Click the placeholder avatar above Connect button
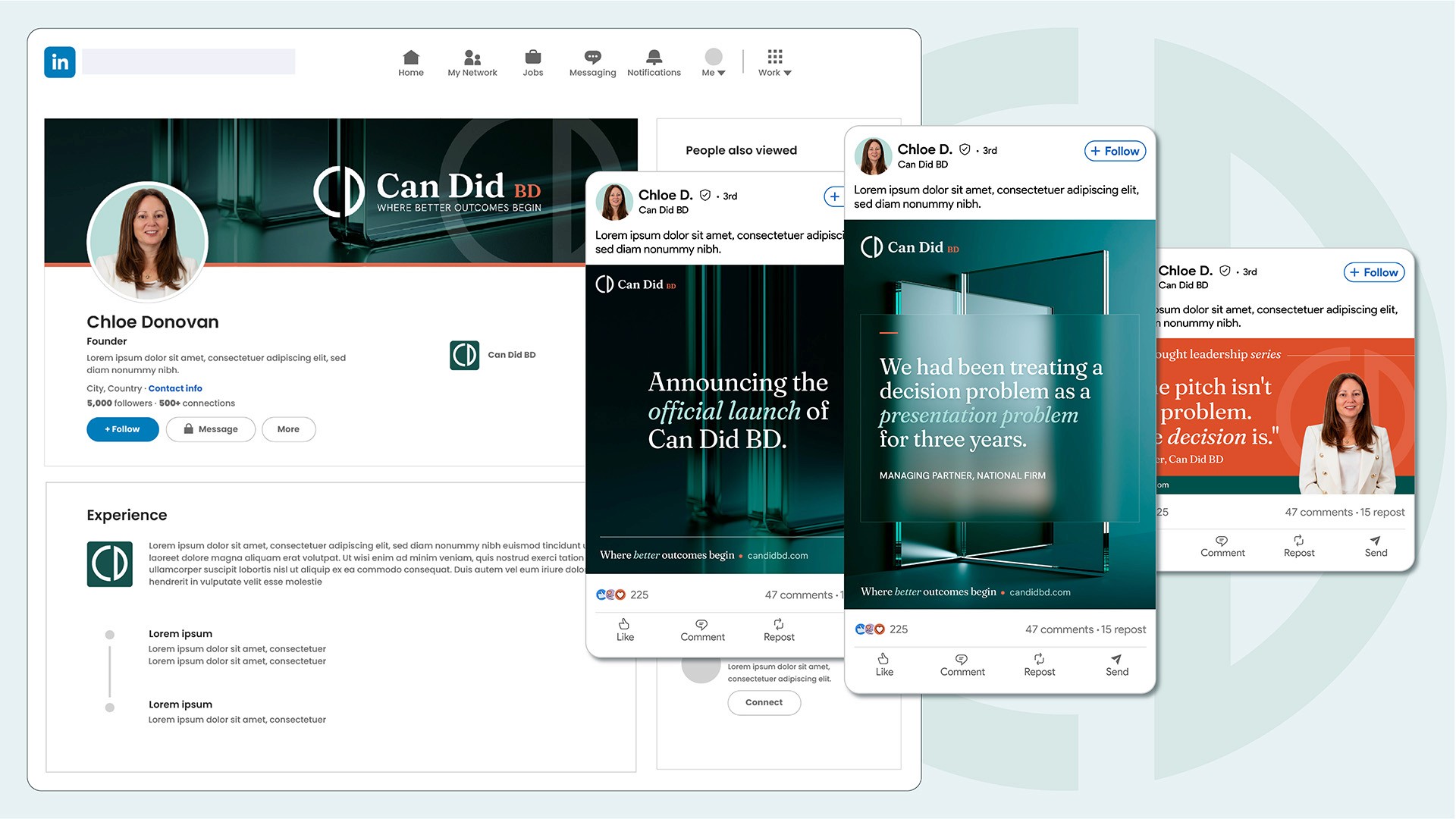 [x=701, y=670]
